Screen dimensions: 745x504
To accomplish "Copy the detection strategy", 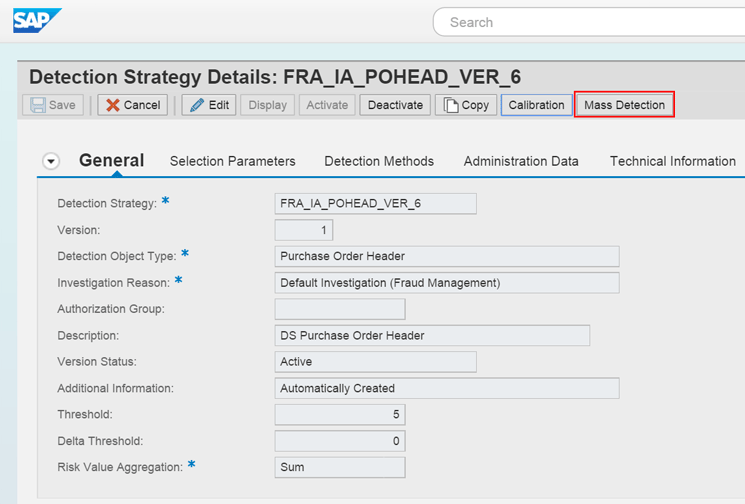I will (466, 105).
